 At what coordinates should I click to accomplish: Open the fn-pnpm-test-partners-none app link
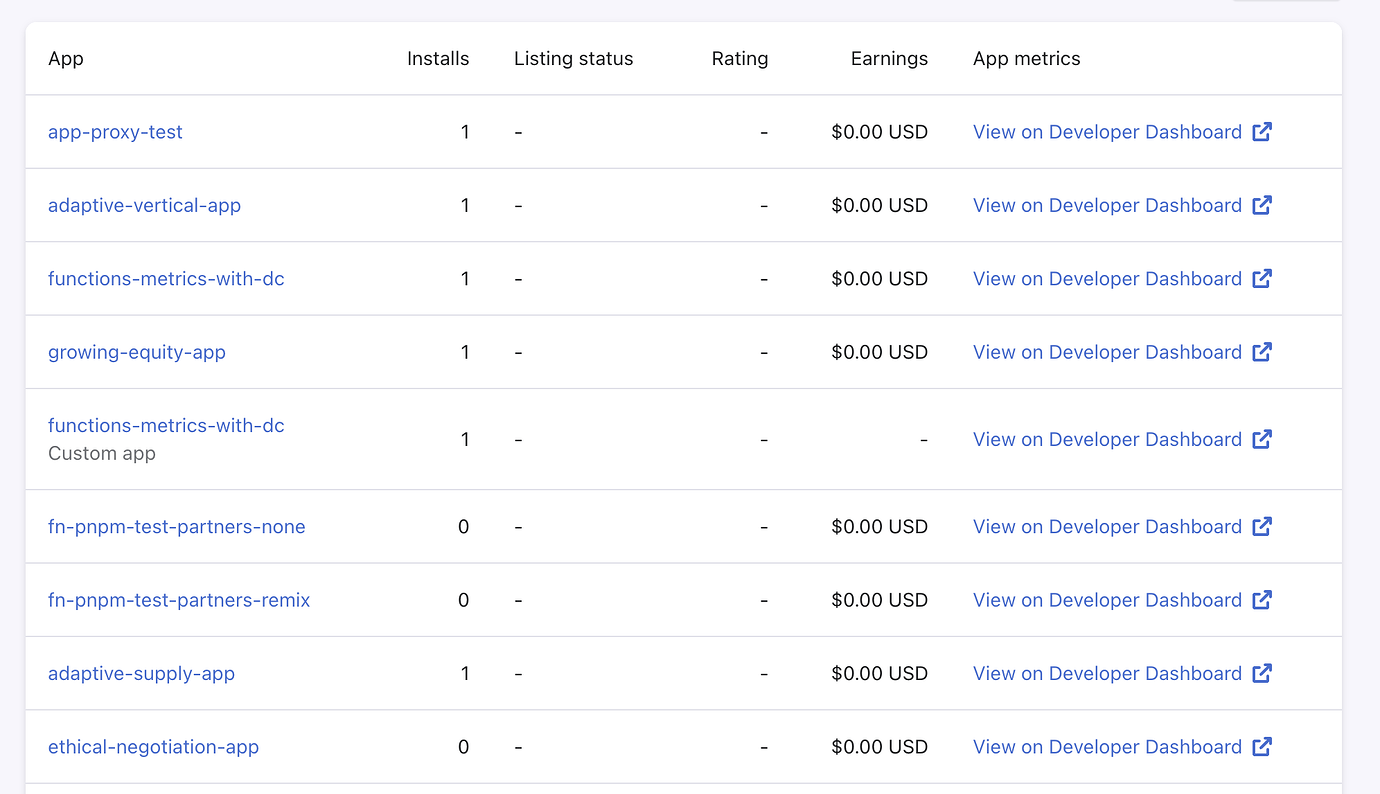(x=177, y=527)
